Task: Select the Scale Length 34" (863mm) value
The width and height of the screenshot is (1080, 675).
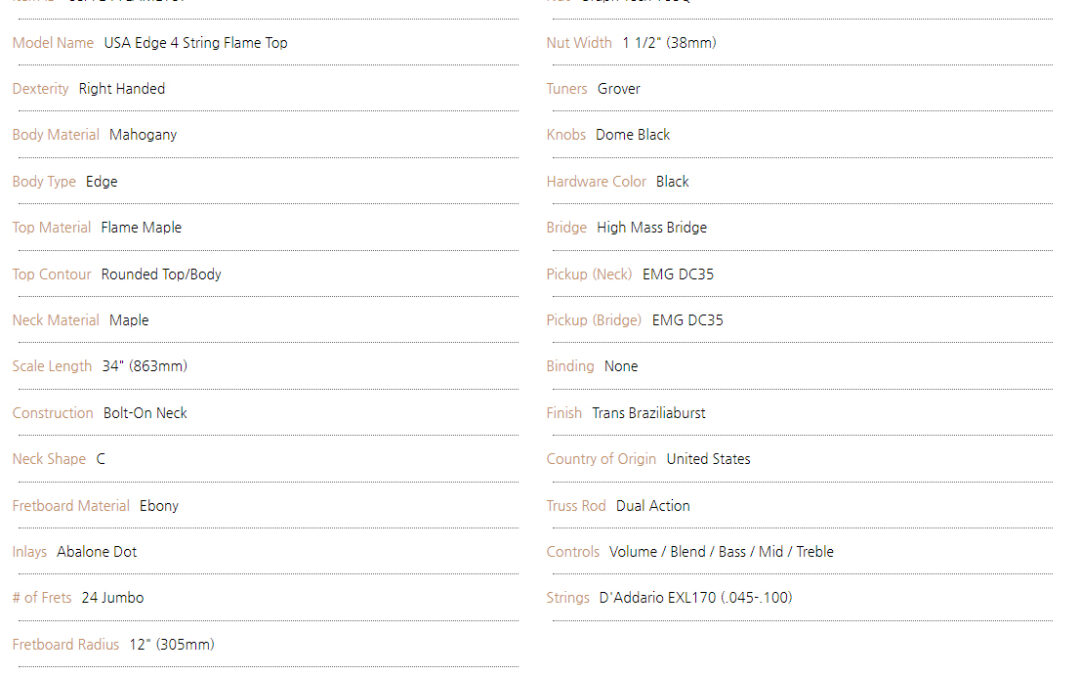Action: pos(145,366)
